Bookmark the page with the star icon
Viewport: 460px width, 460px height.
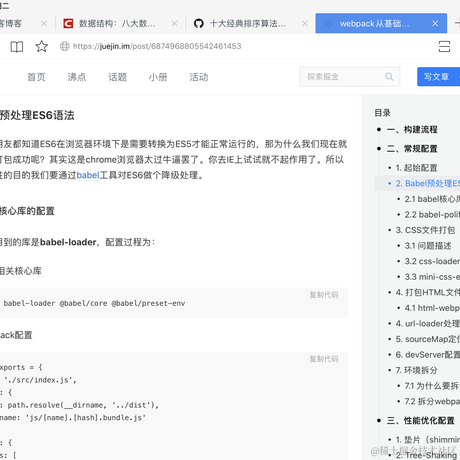[42, 46]
